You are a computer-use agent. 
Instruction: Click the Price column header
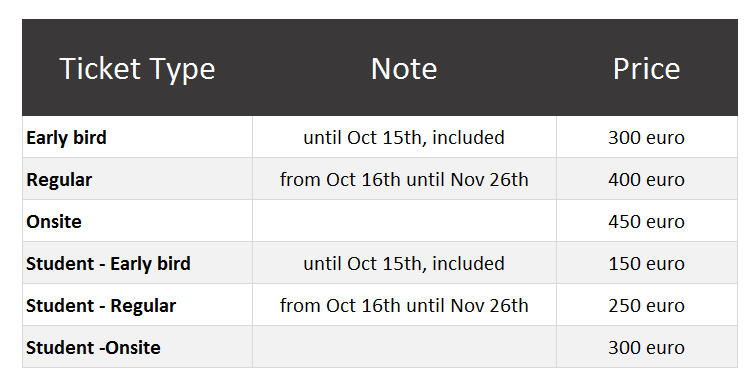(646, 69)
